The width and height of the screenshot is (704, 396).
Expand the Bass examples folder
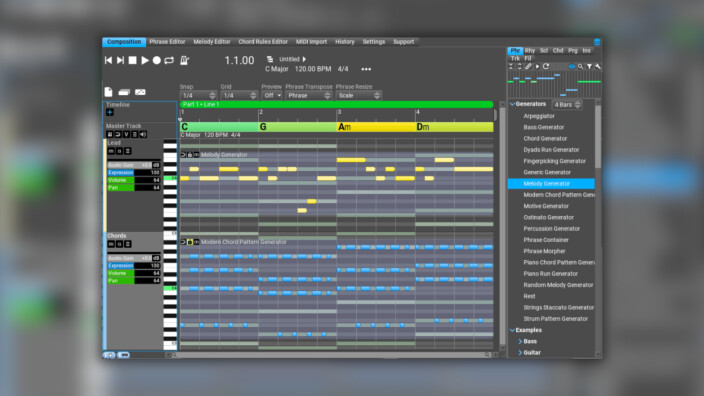tap(520, 341)
